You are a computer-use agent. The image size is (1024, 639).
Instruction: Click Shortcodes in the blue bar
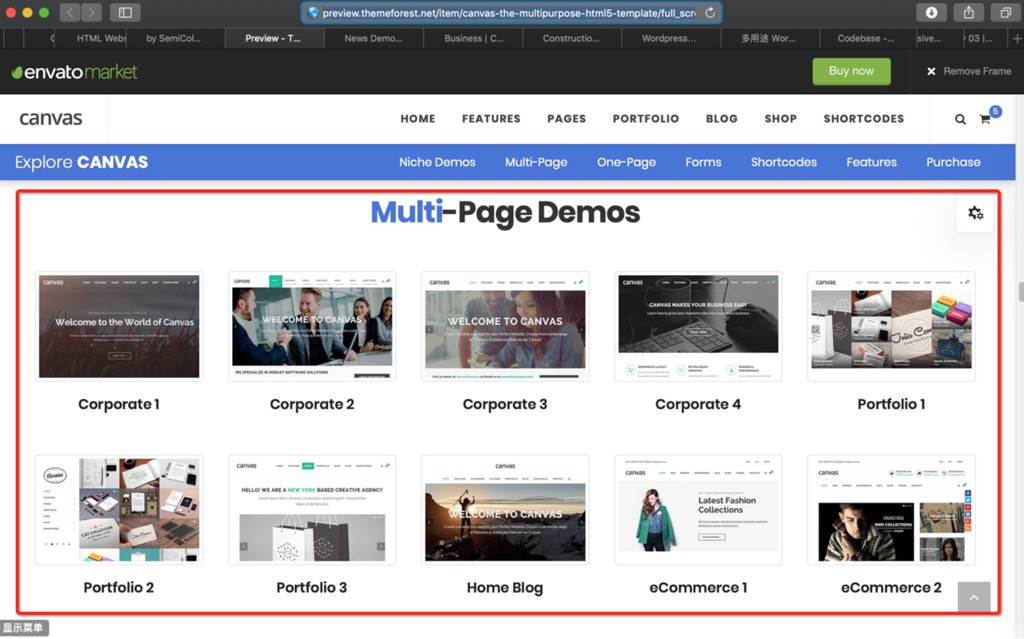pyautogui.click(x=784, y=162)
